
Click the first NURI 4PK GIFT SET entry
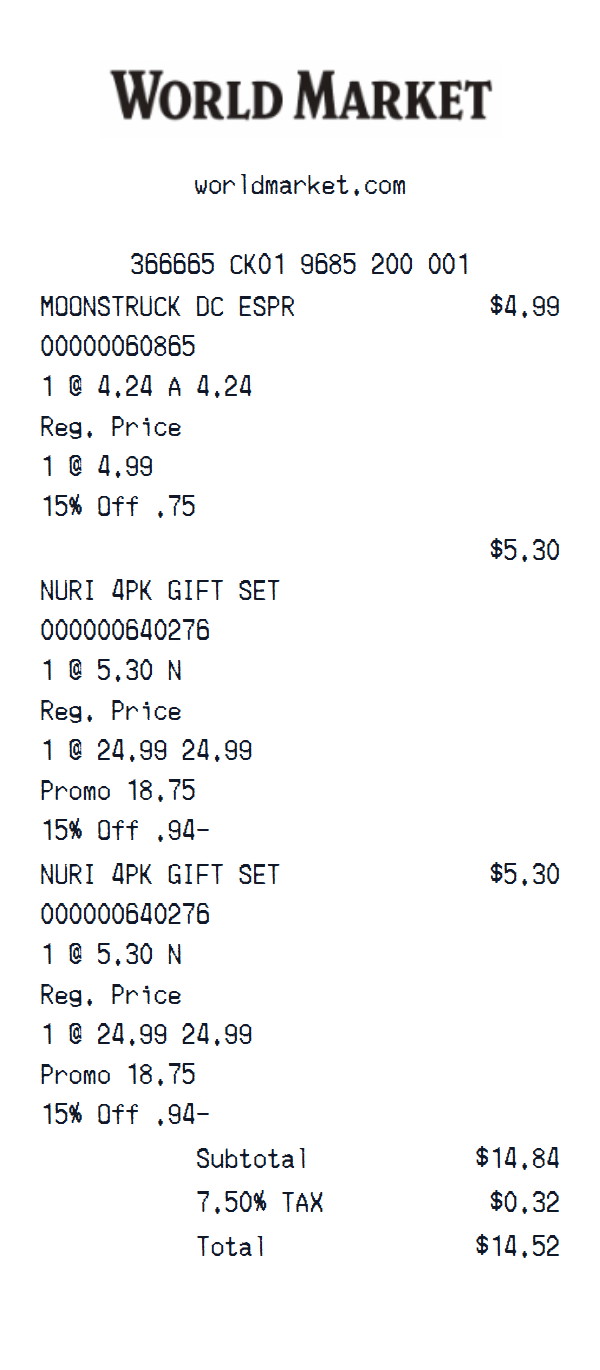click(x=160, y=591)
